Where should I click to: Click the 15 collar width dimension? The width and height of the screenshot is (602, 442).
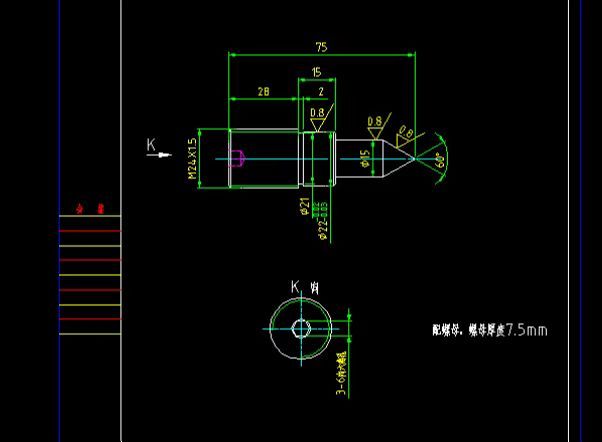(316, 72)
